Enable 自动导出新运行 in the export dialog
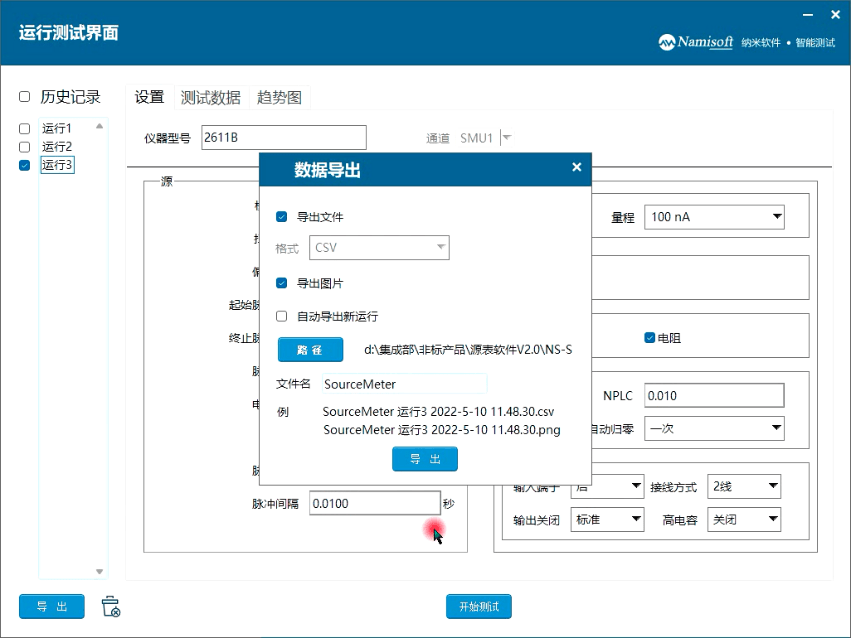Screen dimensions: 851x638 pyautogui.click(x=281, y=317)
